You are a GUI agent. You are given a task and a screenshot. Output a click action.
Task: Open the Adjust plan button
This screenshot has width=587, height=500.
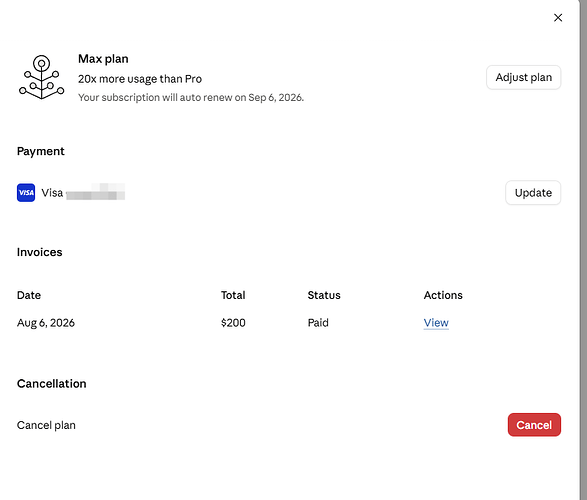[x=523, y=77]
